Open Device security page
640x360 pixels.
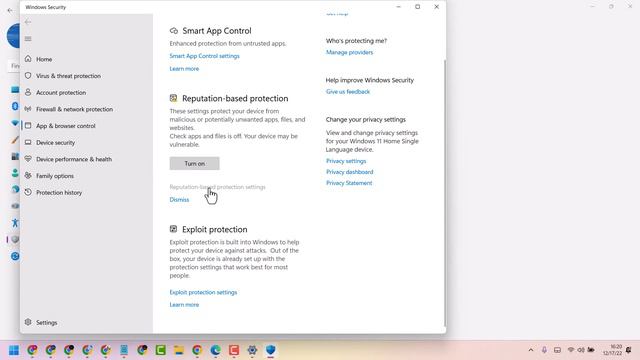click(x=56, y=143)
